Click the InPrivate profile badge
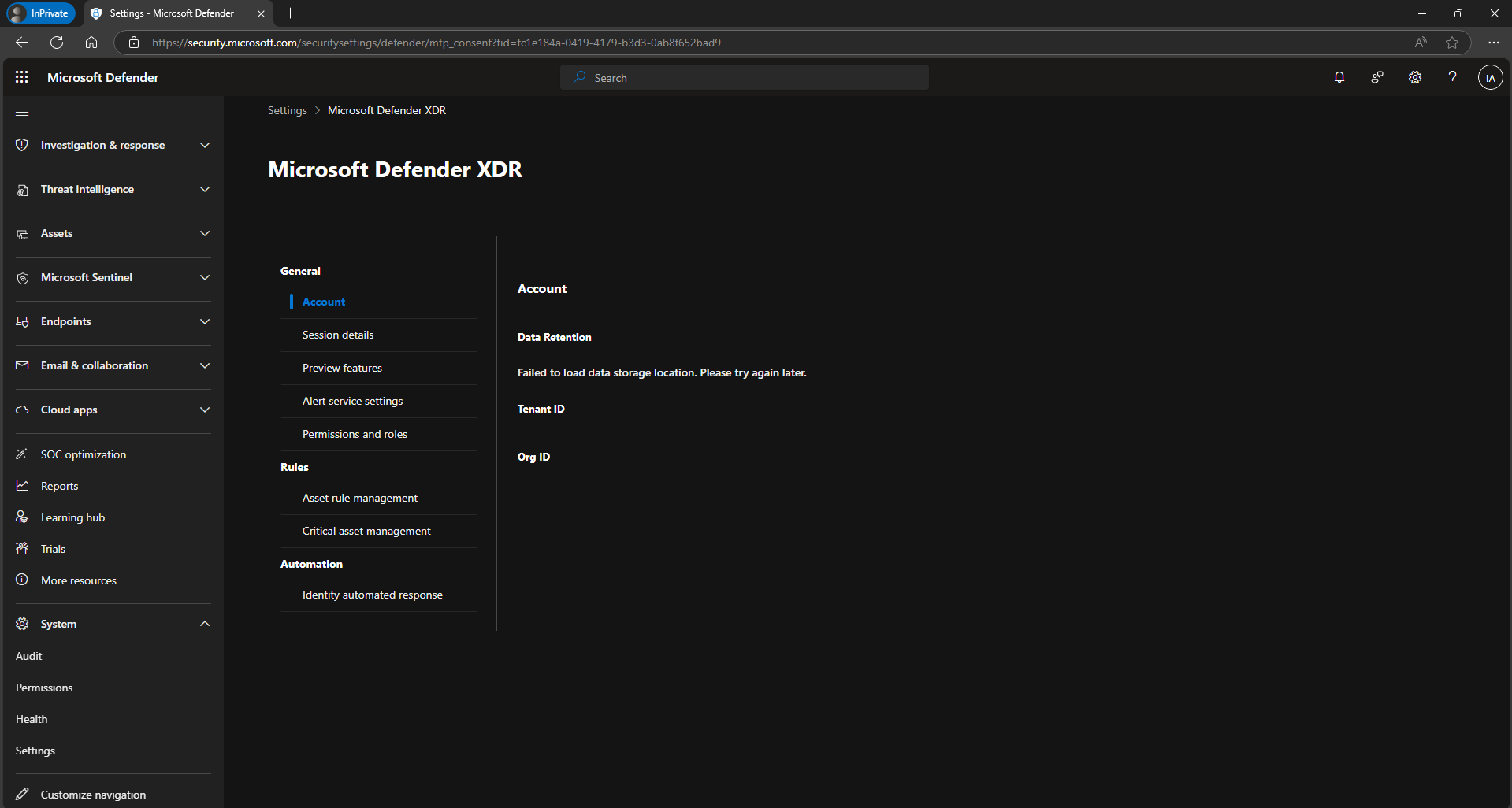This screenshot has width=1512, height=808. pos(41,13)
